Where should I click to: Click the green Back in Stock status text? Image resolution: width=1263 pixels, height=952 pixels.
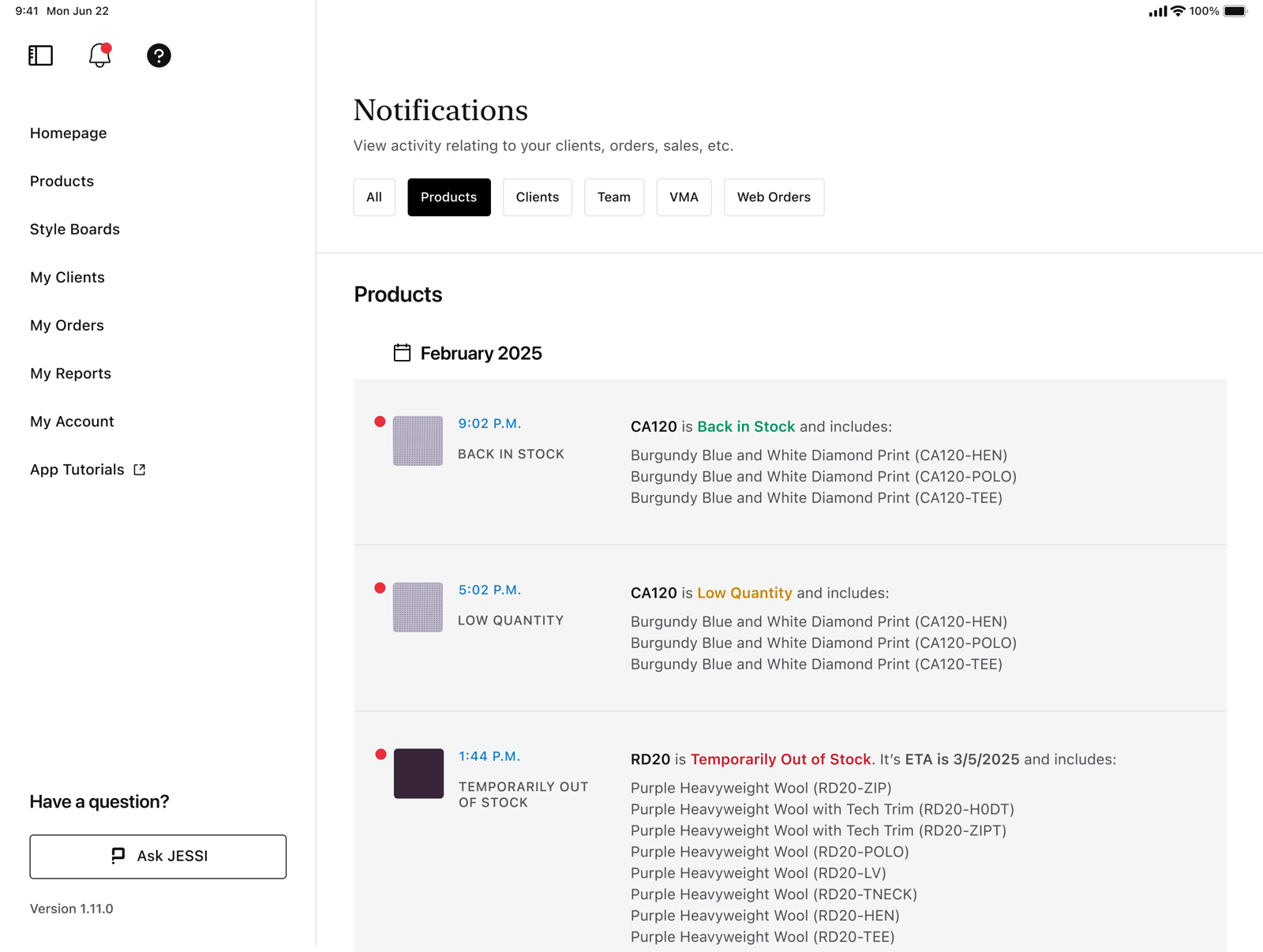click(x=746, y=427)
